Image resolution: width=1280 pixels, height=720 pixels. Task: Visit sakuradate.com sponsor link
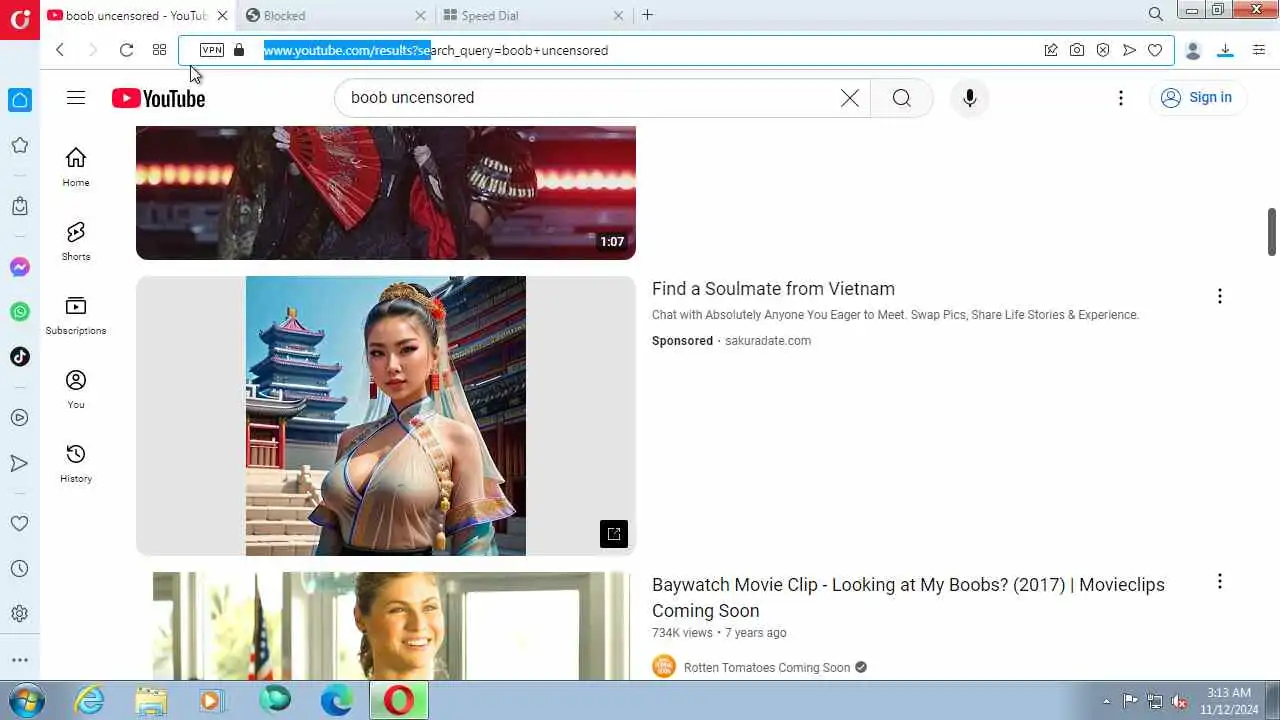pos(768,341)
